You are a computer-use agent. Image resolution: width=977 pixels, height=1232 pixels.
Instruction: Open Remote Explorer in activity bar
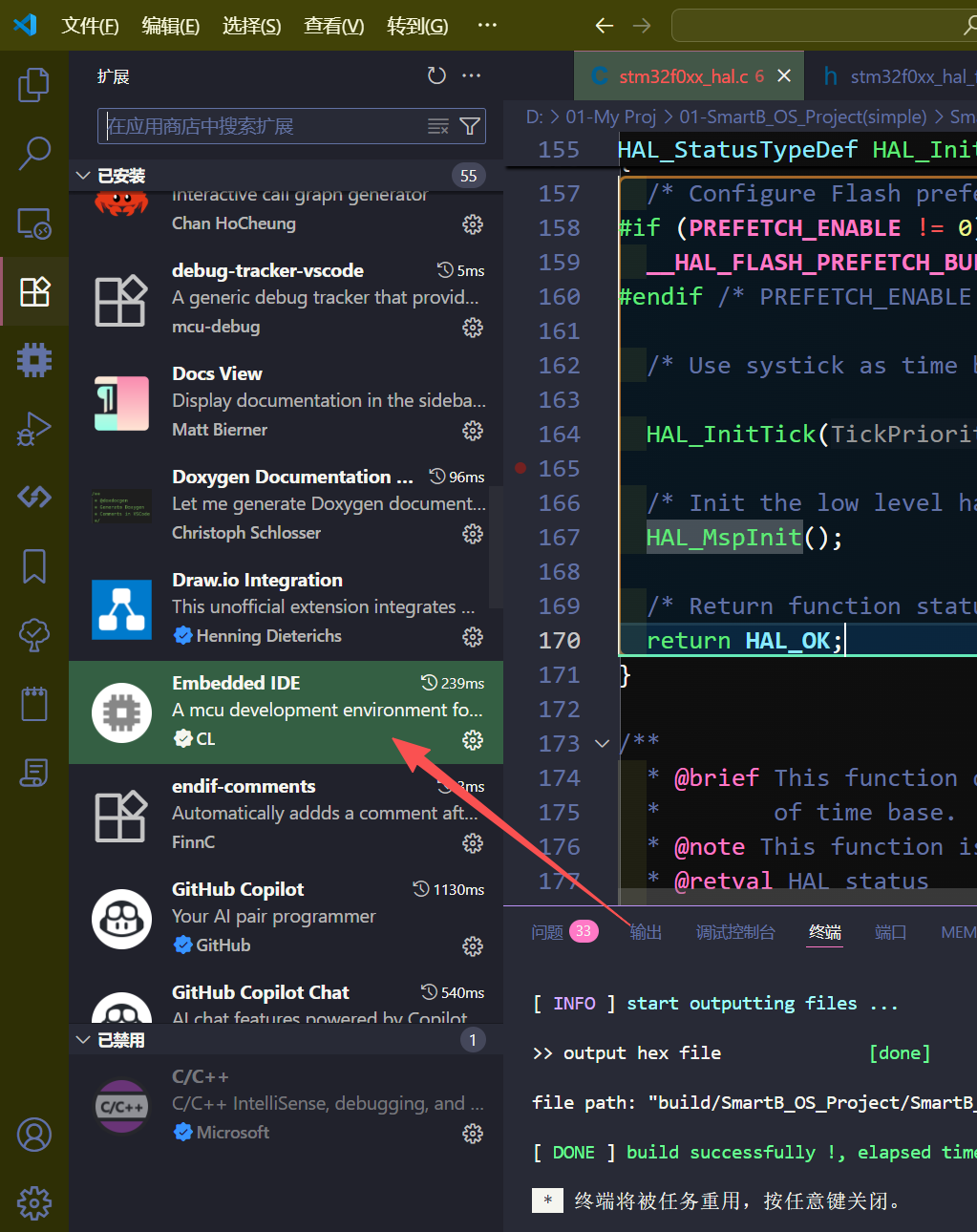pos(34,223)
